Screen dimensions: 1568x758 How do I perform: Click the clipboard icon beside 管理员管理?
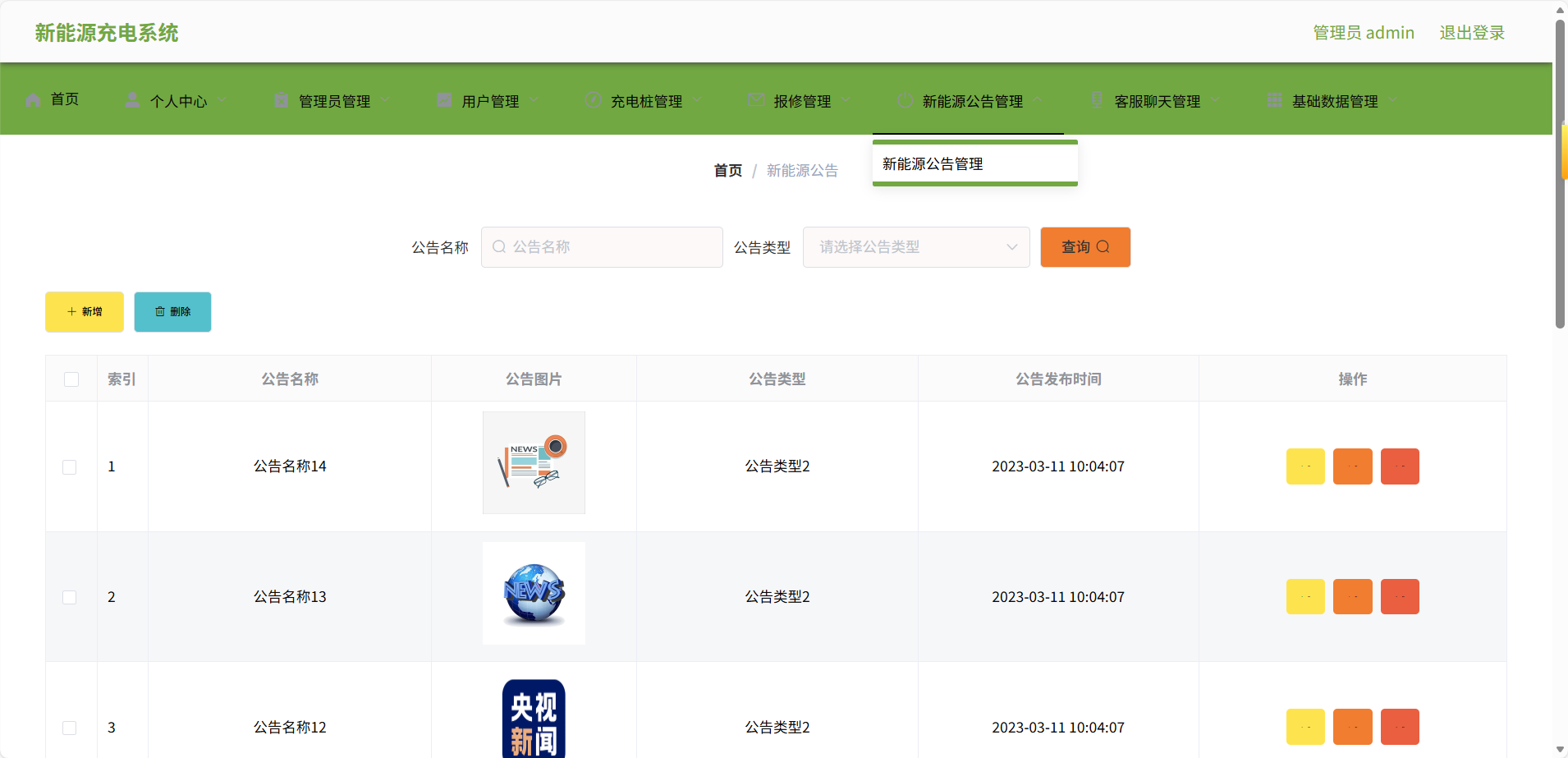tap(281, 100)
